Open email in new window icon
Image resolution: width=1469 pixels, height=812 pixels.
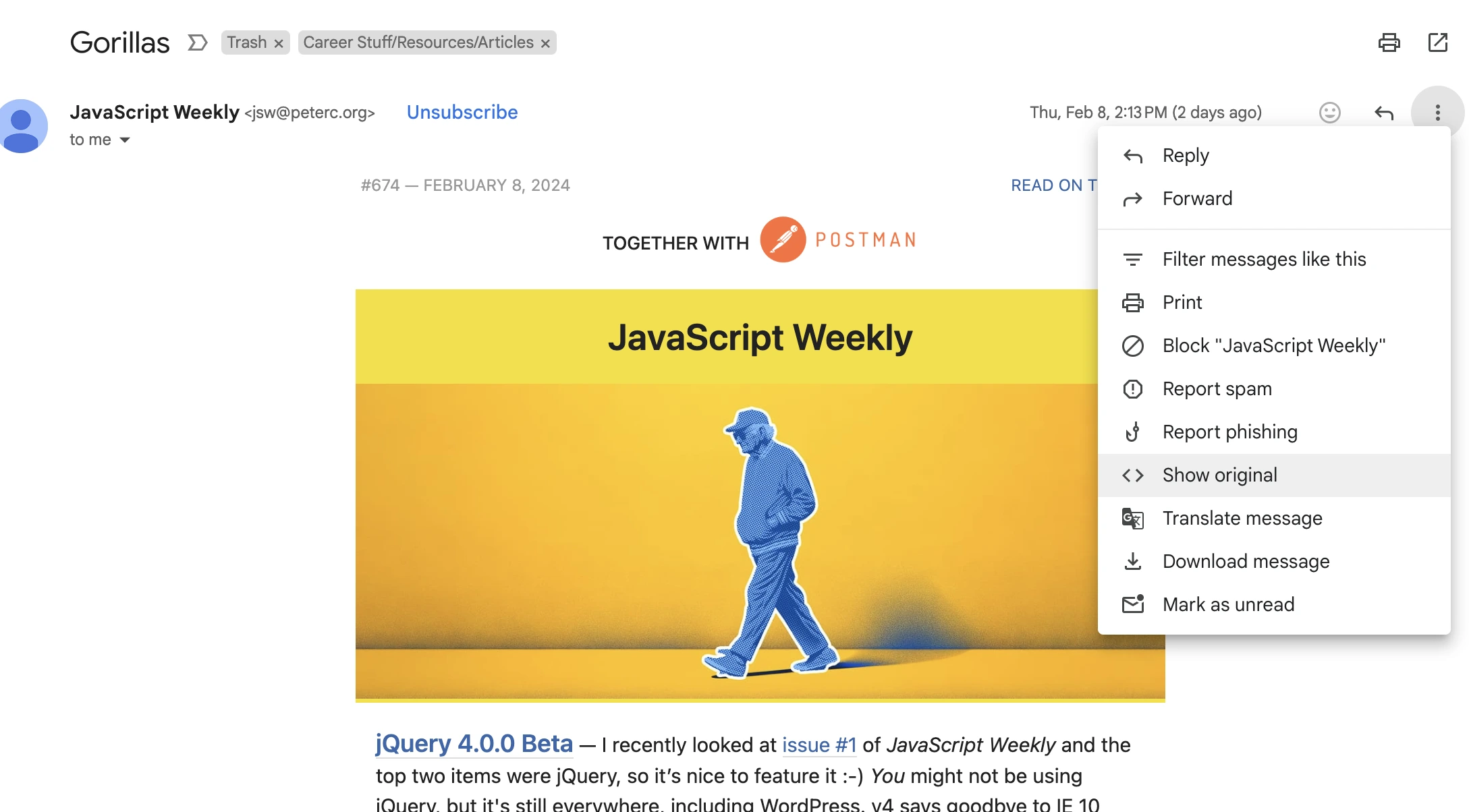[1438, 42]
